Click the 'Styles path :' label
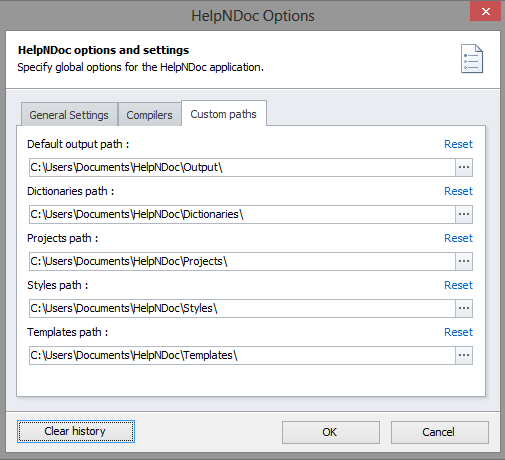Screen dimensions: 505x460 click(x=58, y=285)
